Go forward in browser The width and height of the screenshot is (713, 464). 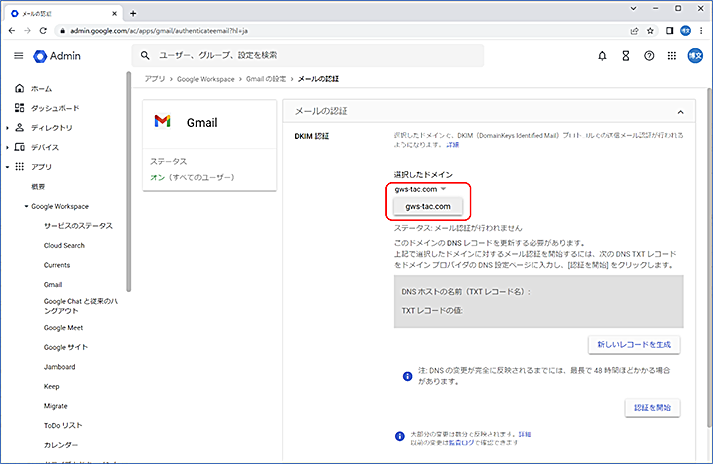pyautogui.click(x=27, y=30)
